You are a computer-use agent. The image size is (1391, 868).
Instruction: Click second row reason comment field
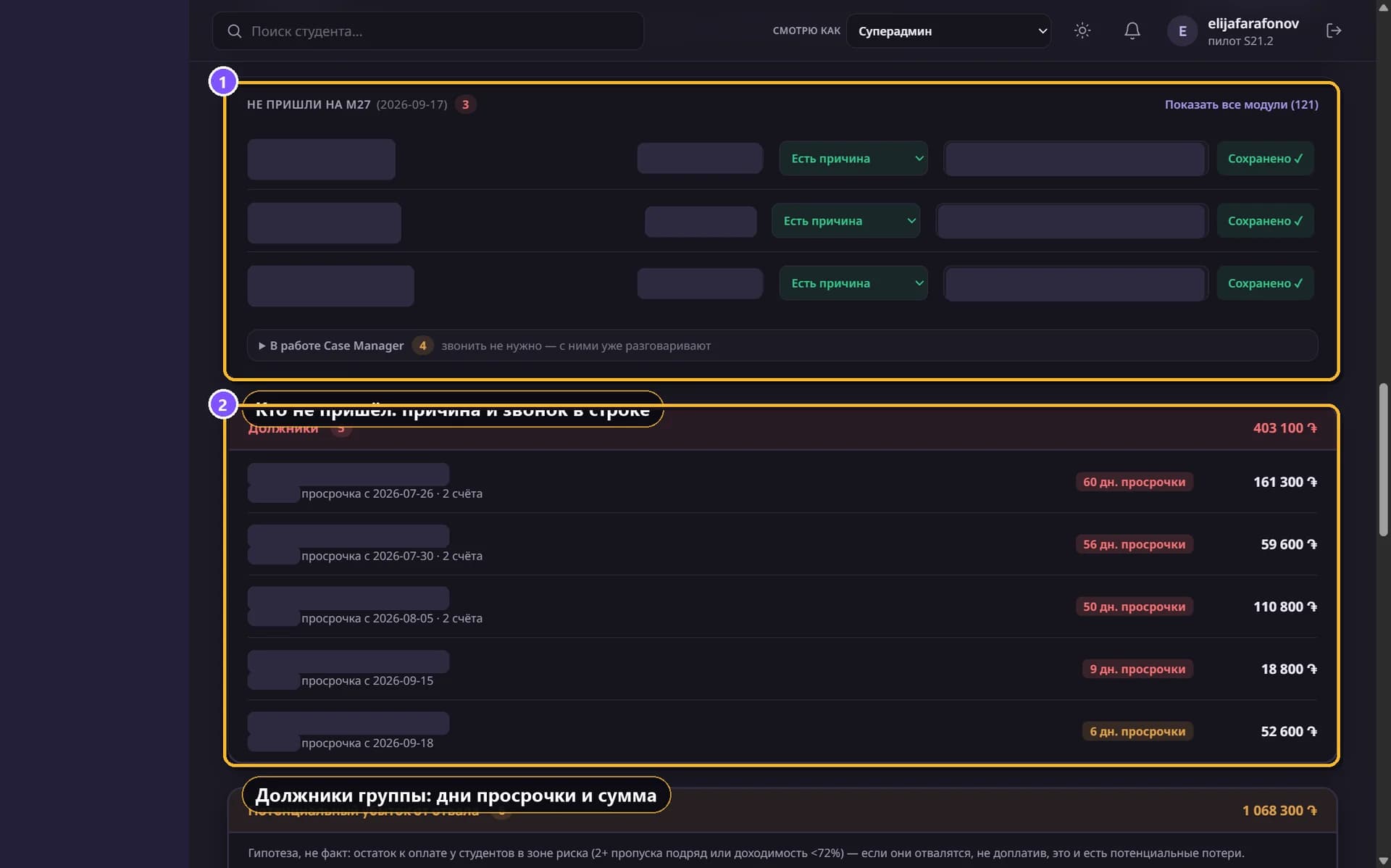(x=1072, y=221)
